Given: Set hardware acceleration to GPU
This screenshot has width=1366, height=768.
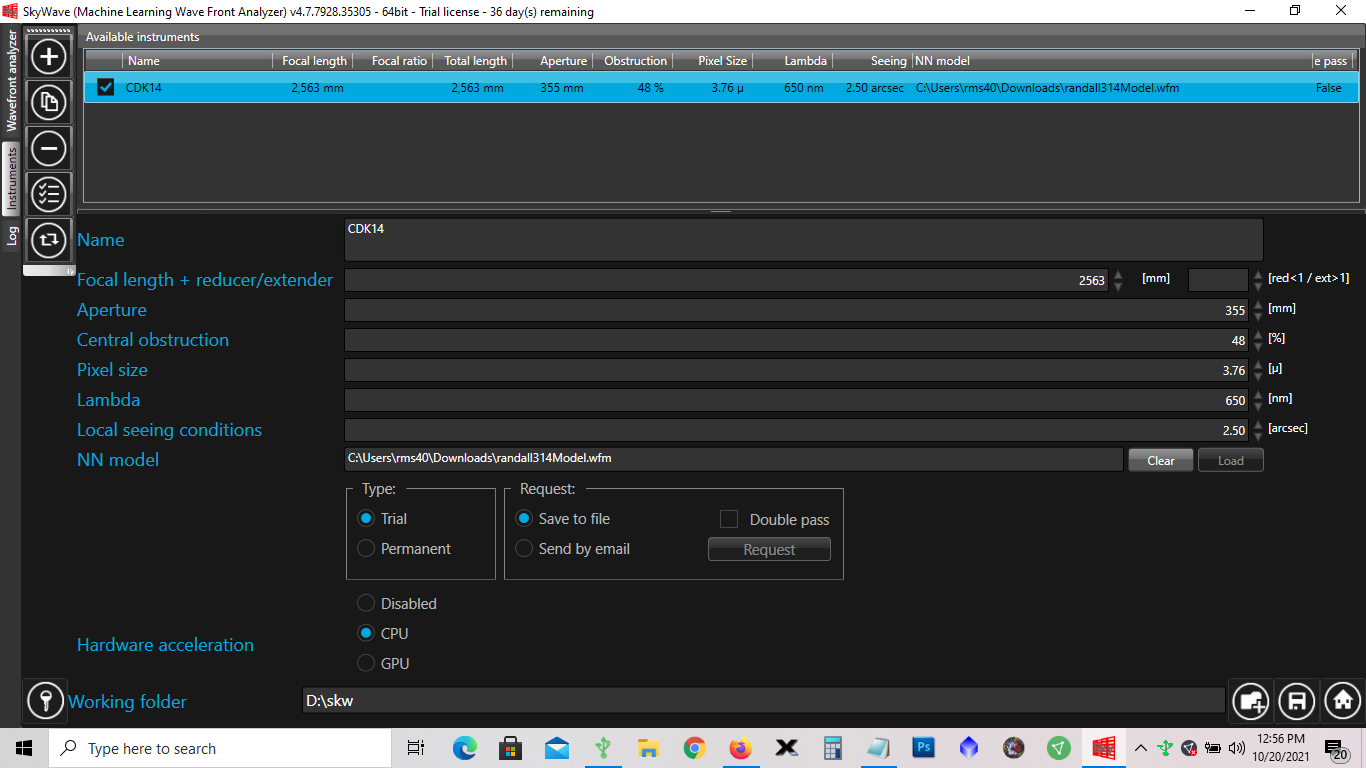Looking at the screenshot, I should (x=366, y=663).
